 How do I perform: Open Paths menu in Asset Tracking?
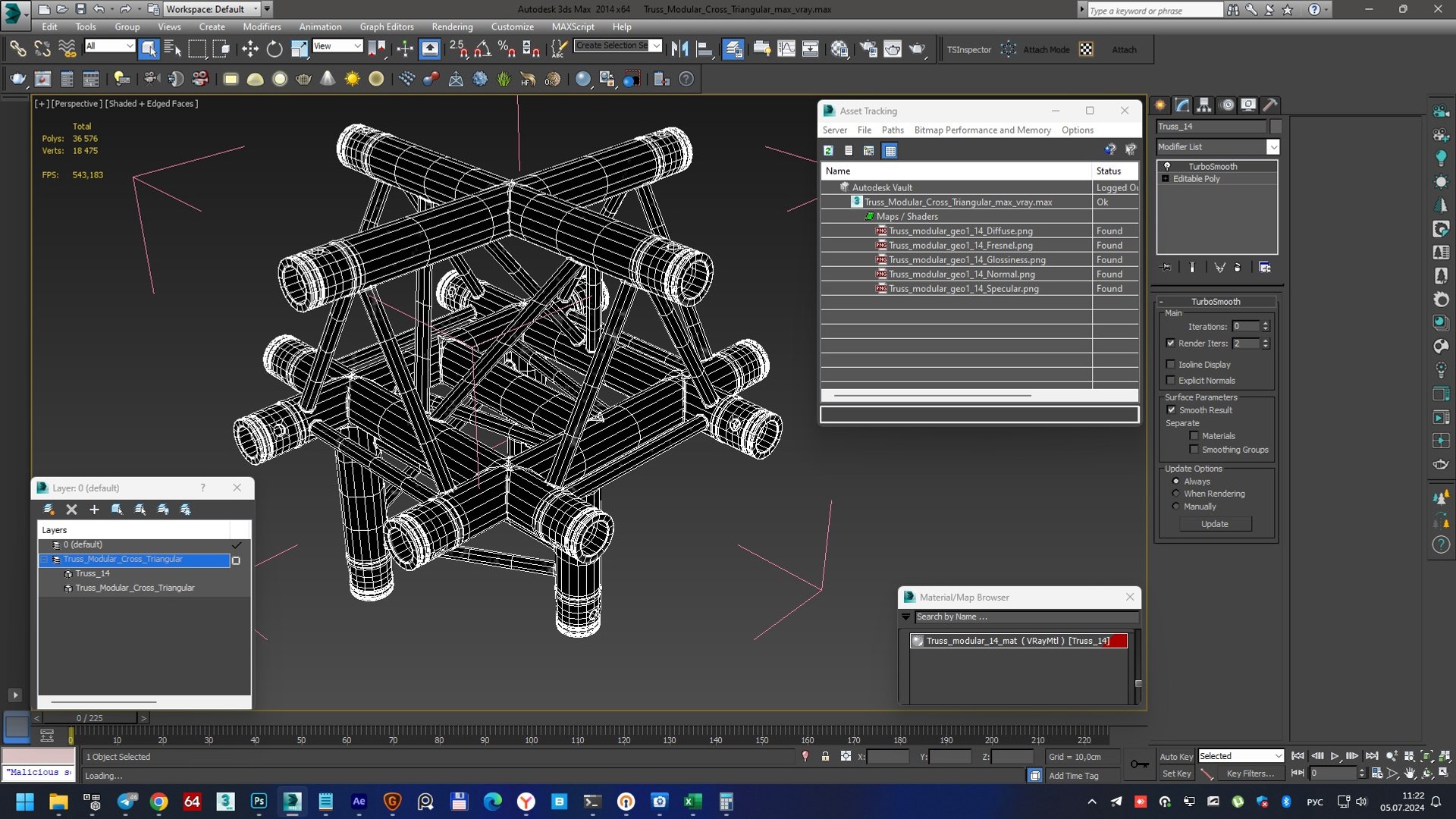893,130
